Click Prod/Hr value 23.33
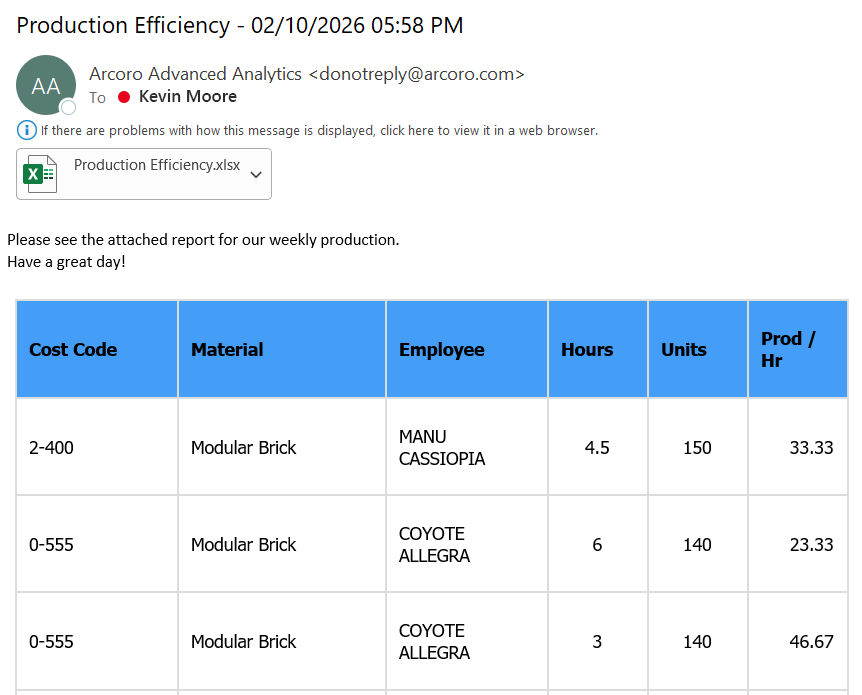Screen dimensions: 862x695 pyautogui.click(x=811, y=545)
